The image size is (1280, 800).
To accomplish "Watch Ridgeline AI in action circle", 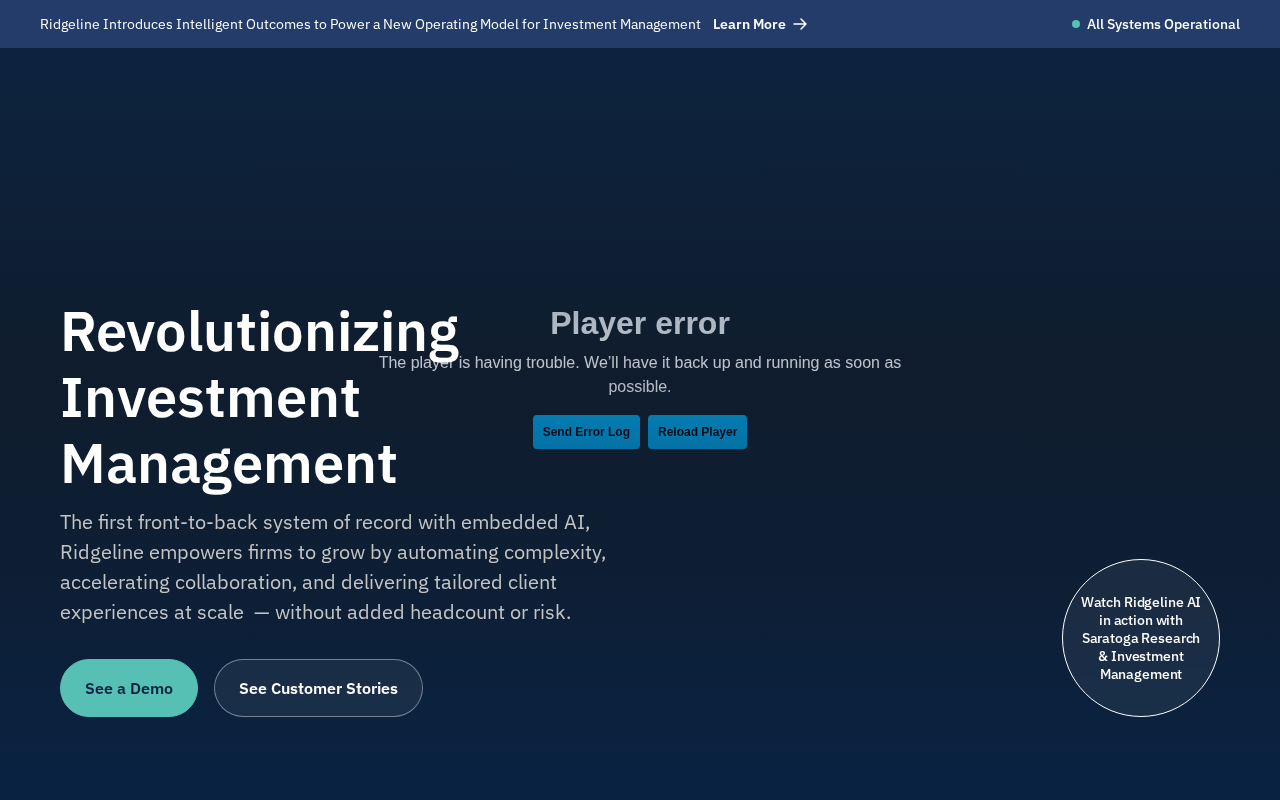I will tap(1141, 638).
